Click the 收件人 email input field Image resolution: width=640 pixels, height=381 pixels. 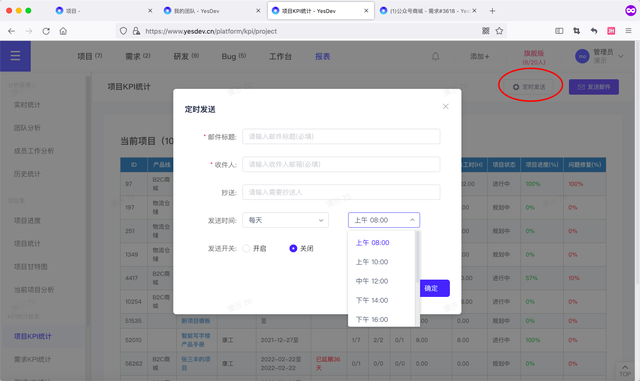tap(341, 164)
